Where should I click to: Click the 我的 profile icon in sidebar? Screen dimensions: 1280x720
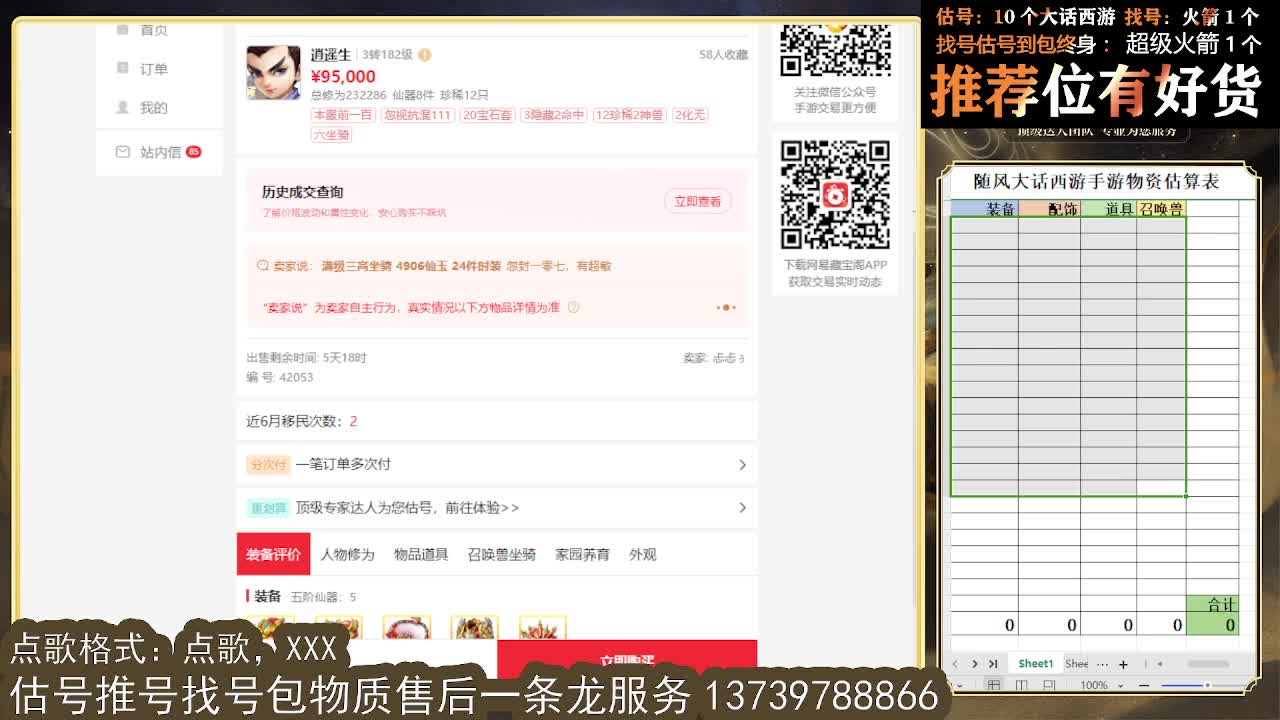point(122,107)
